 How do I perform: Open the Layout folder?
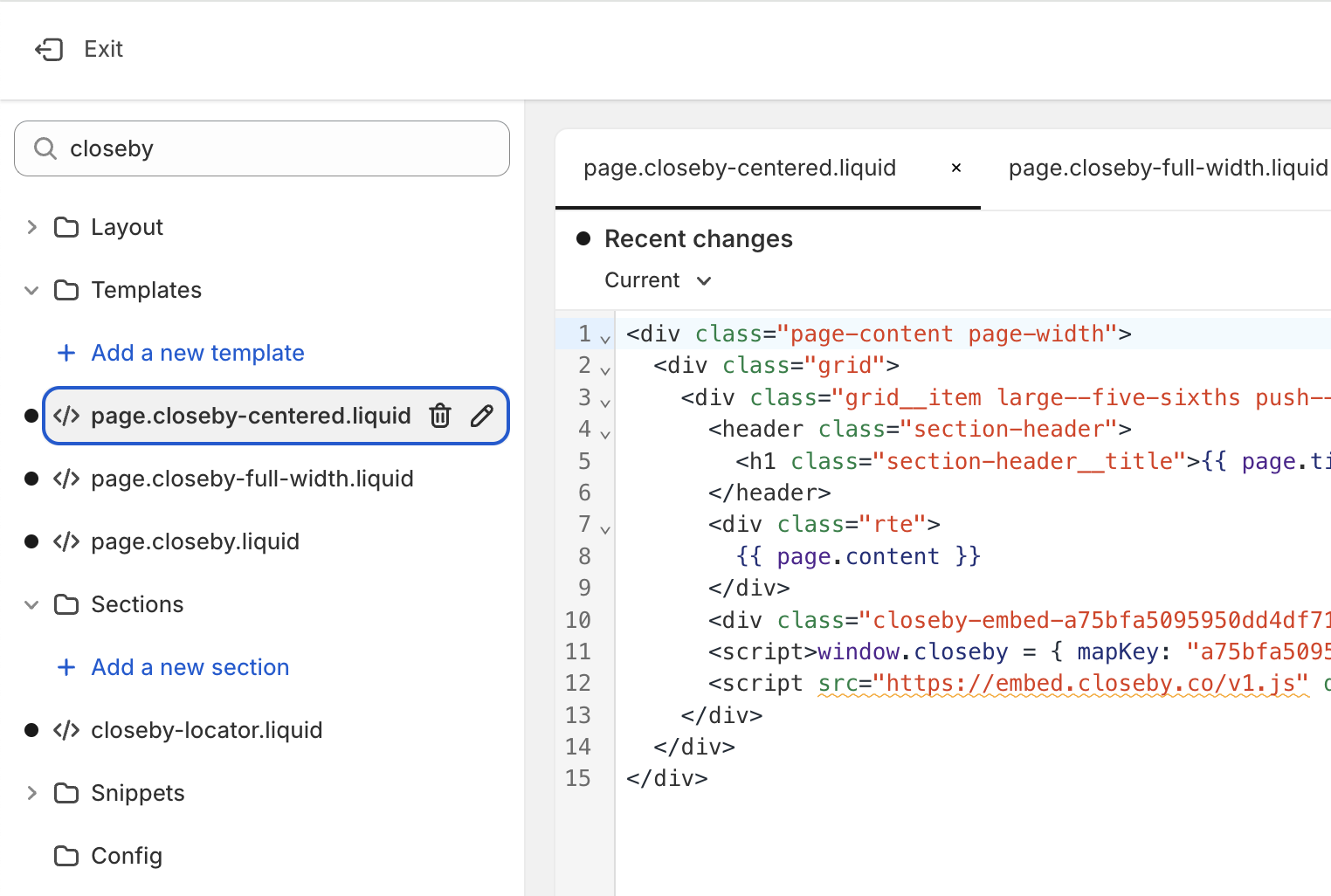pyautogui.click(x=127, y=227)
